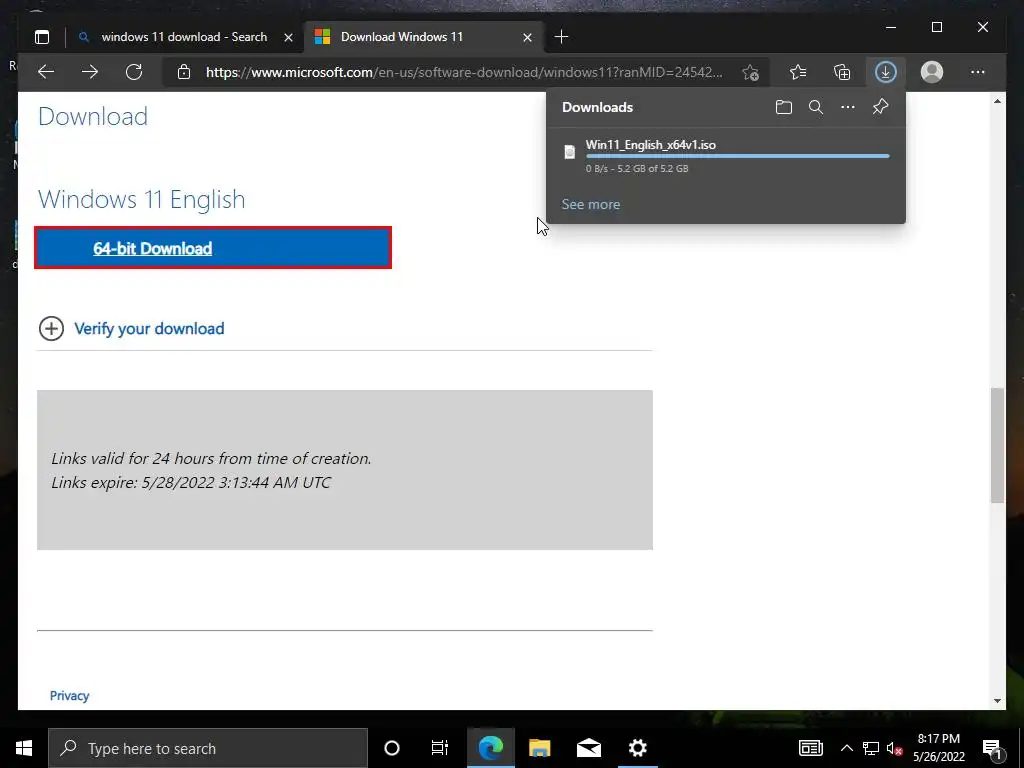Select the Download Windows 11 tab
Viewport: 1024px width, 768px height.
(423, 37)
